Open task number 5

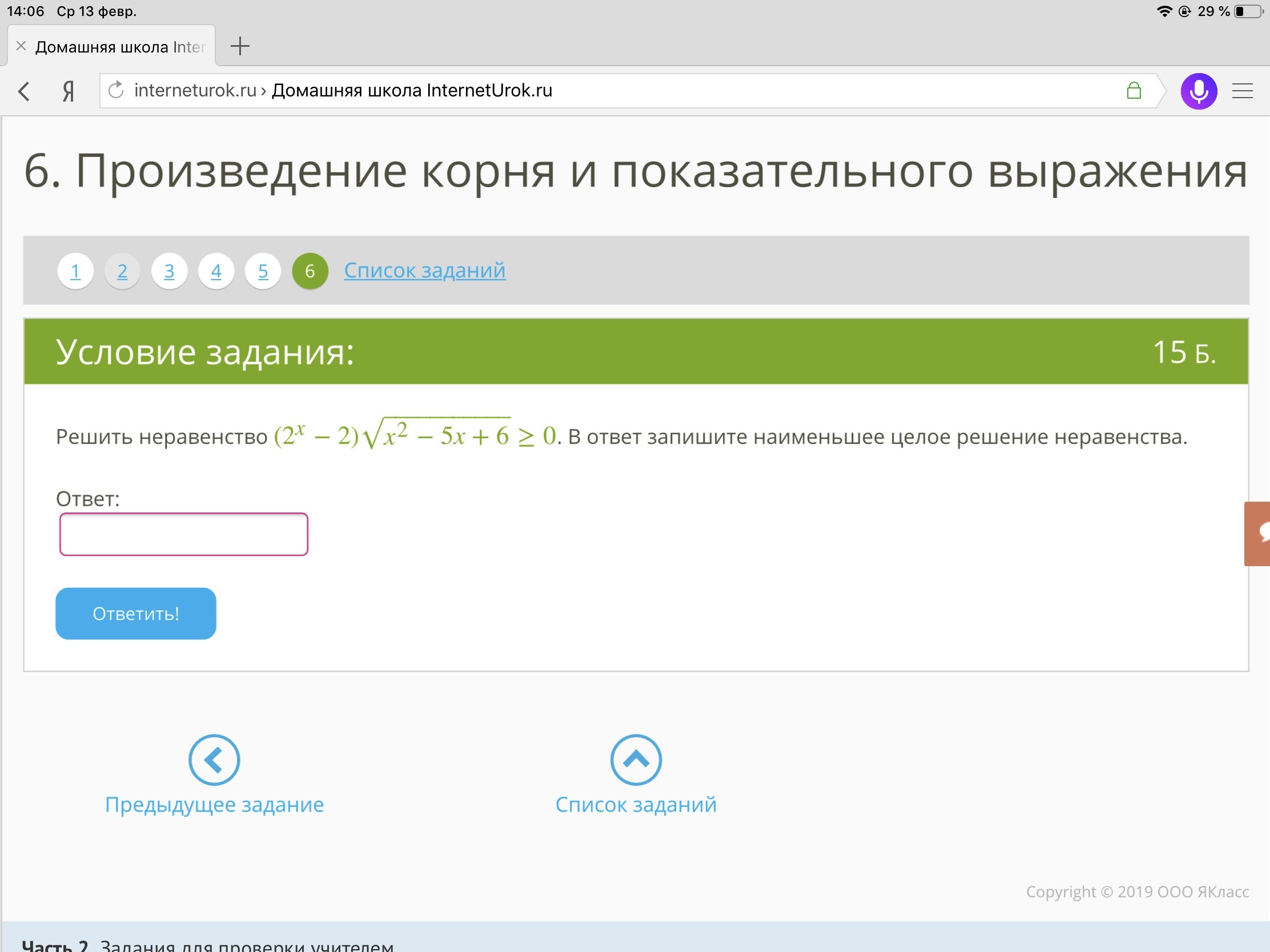pos(263,271)
